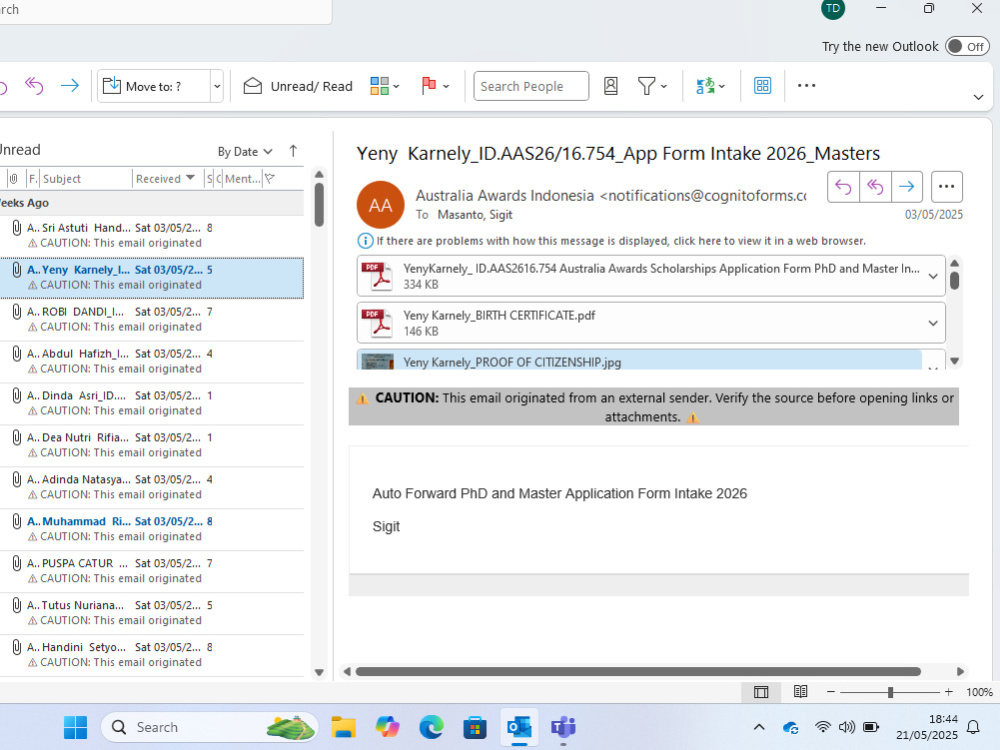The width and height of the screenshot is (1000, 750).
Task: Click the Mention column header
Action: 242,179
